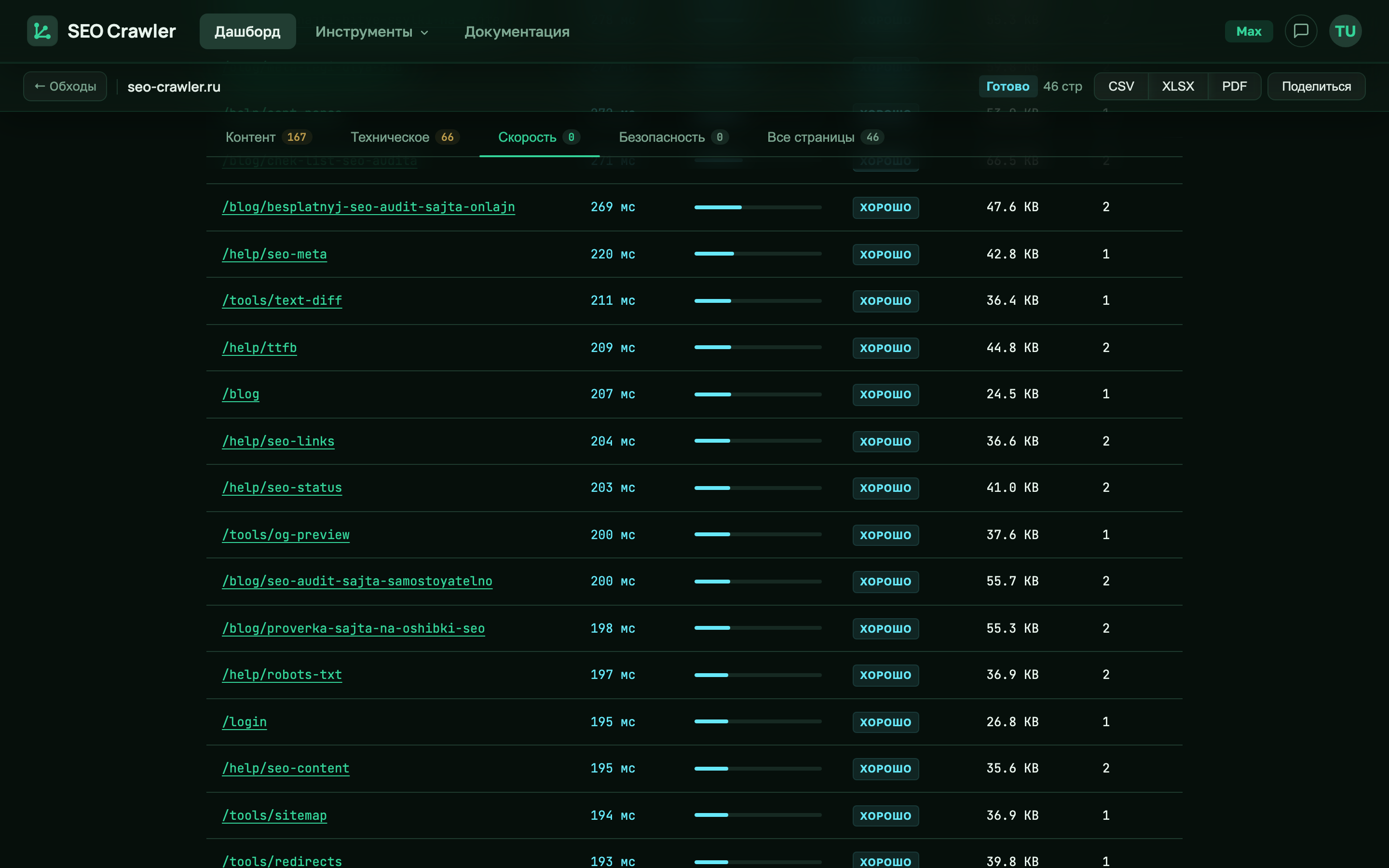Click the 47.6 KB size value
The width and height of the screenshot is (1389, 868).
tap(1012, 207)
